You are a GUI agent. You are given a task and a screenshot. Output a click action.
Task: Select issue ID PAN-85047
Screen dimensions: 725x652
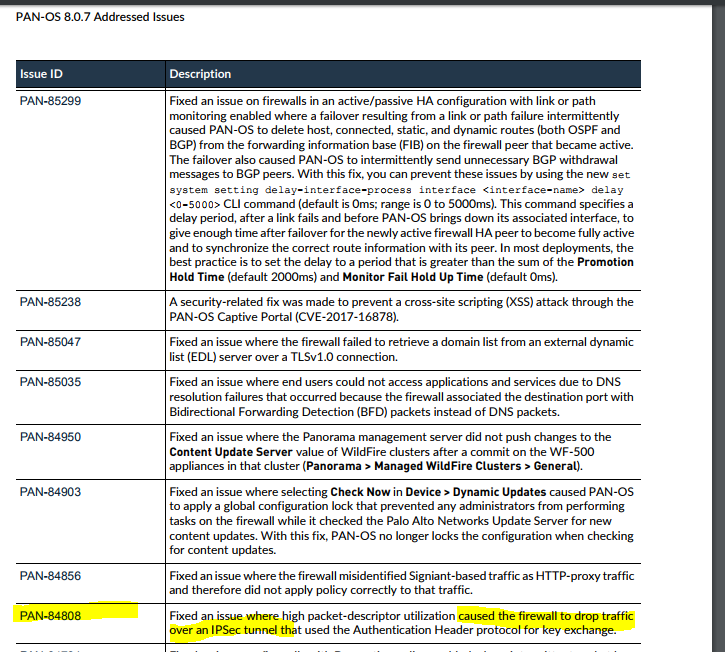tap(50, 342)
